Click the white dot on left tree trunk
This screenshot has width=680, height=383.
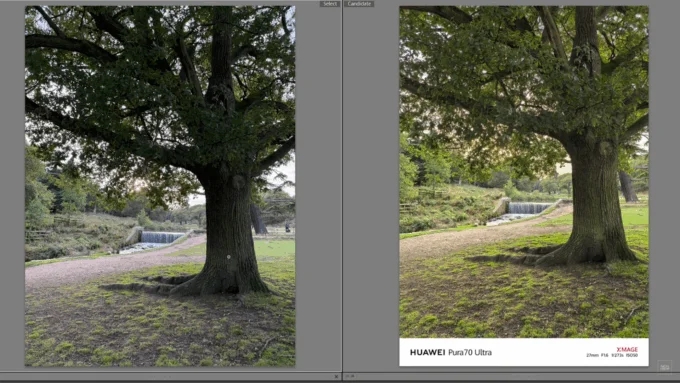click(x=229, y=257)
